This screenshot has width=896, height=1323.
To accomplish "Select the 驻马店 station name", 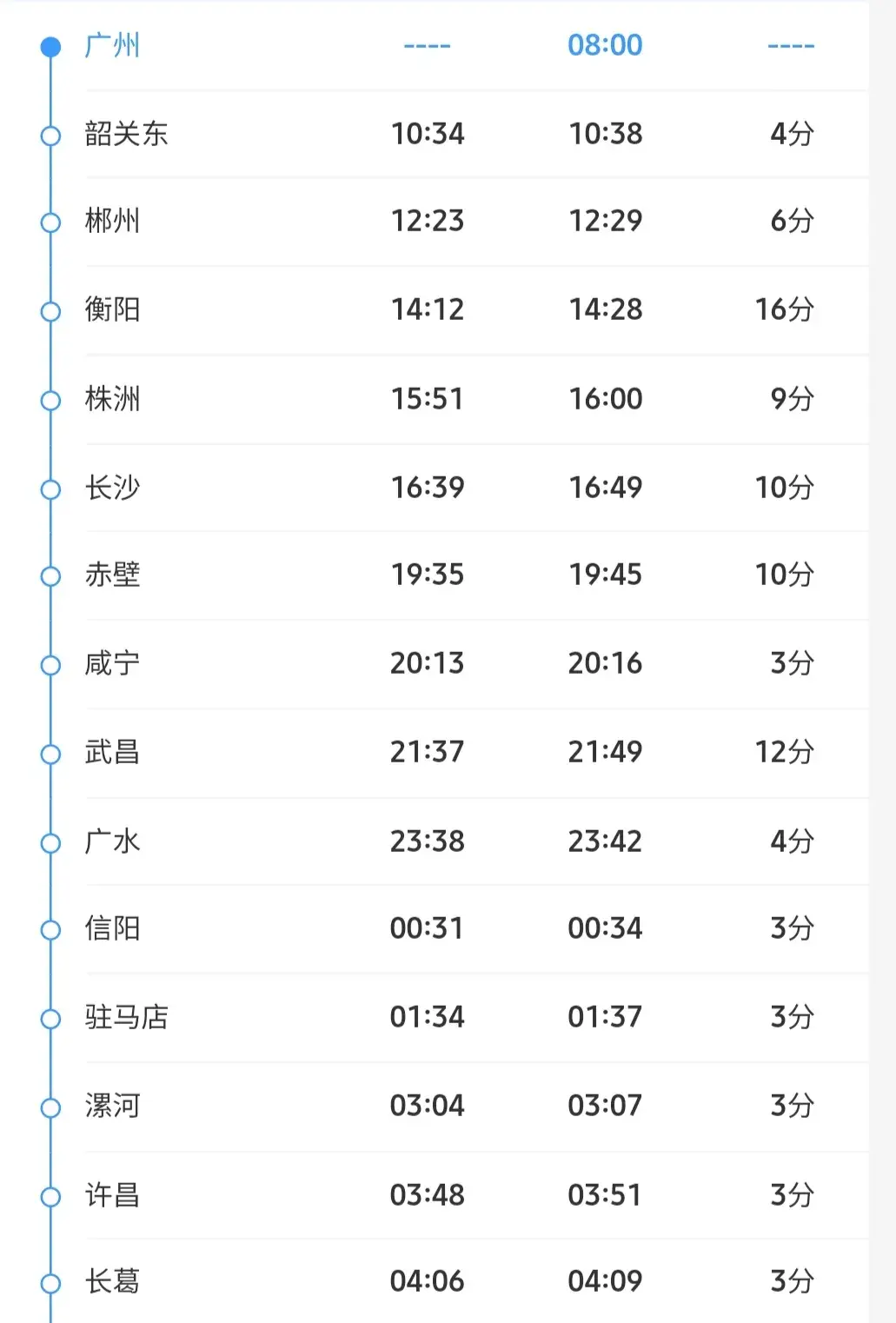I will click(126, 1016).
